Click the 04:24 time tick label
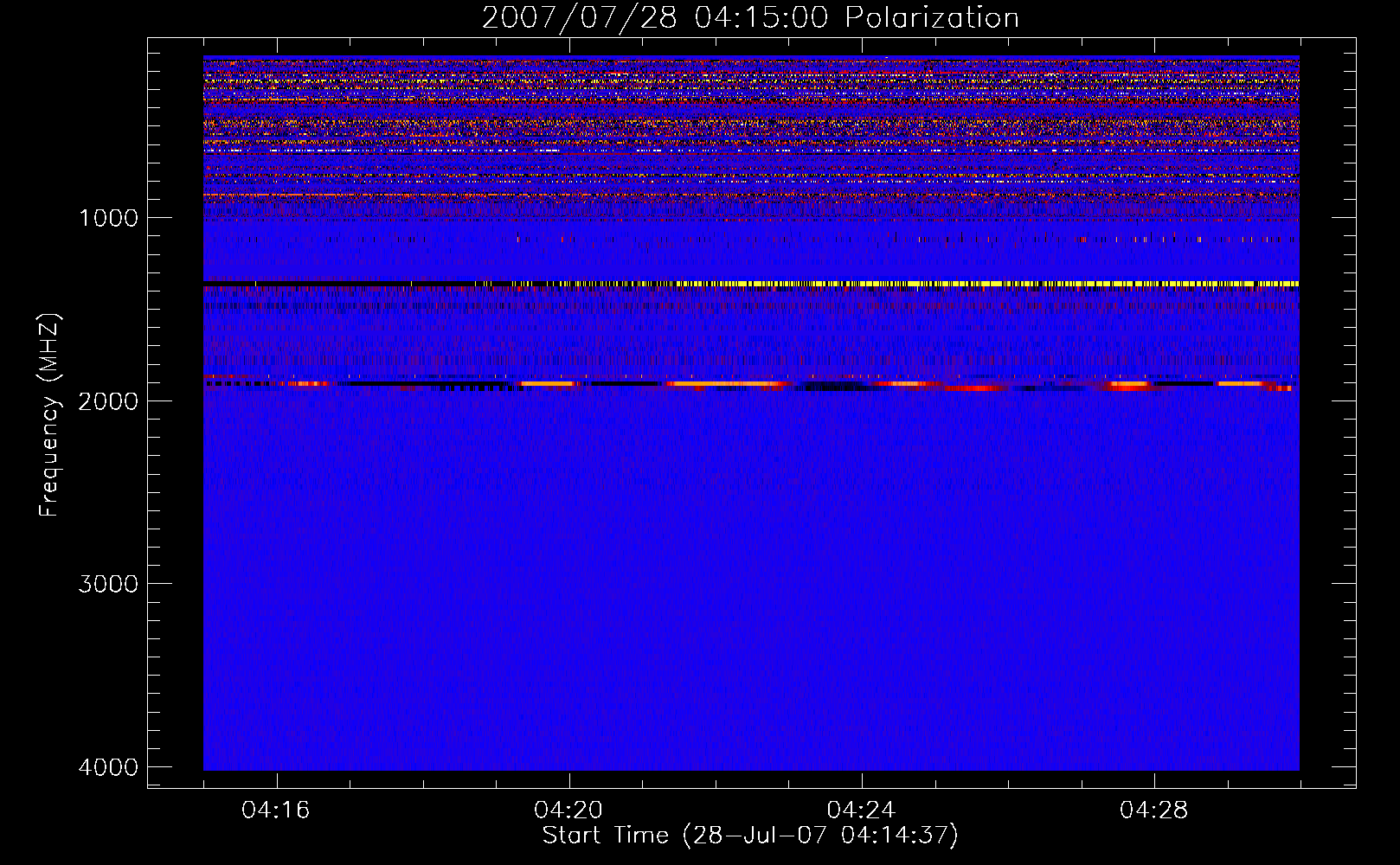This screenshot has width=1400, height=865. 861,810
